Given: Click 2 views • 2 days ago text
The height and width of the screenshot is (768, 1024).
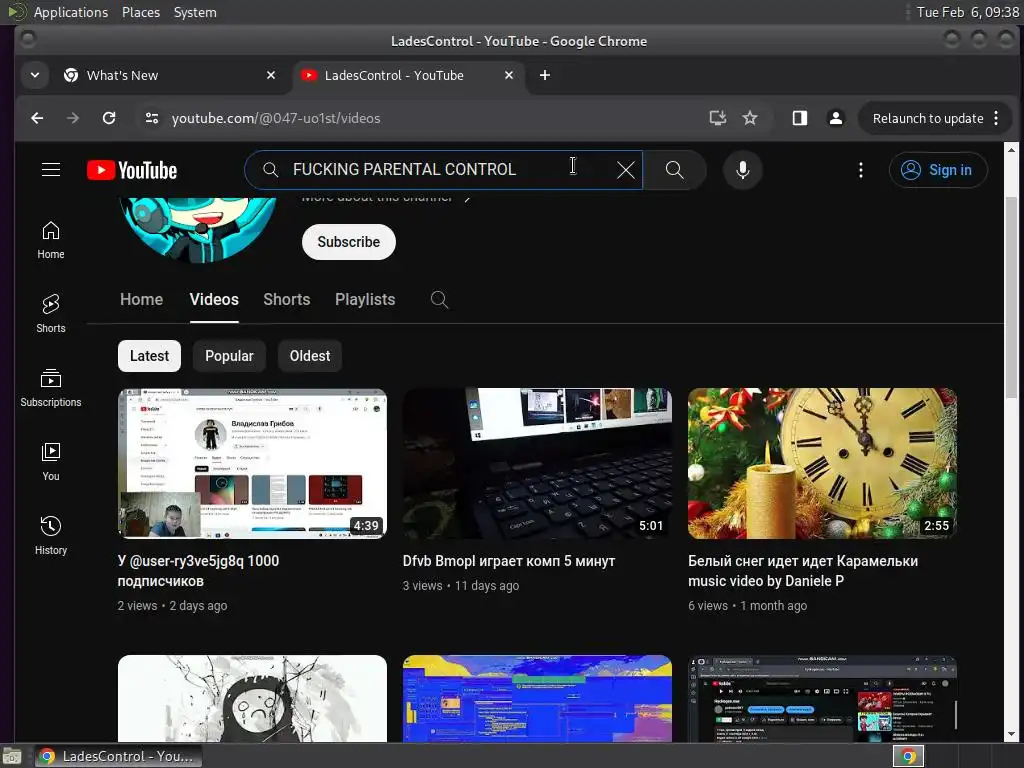Looking at the screenshot, I should pyautogui.click(x=172, y=605).
